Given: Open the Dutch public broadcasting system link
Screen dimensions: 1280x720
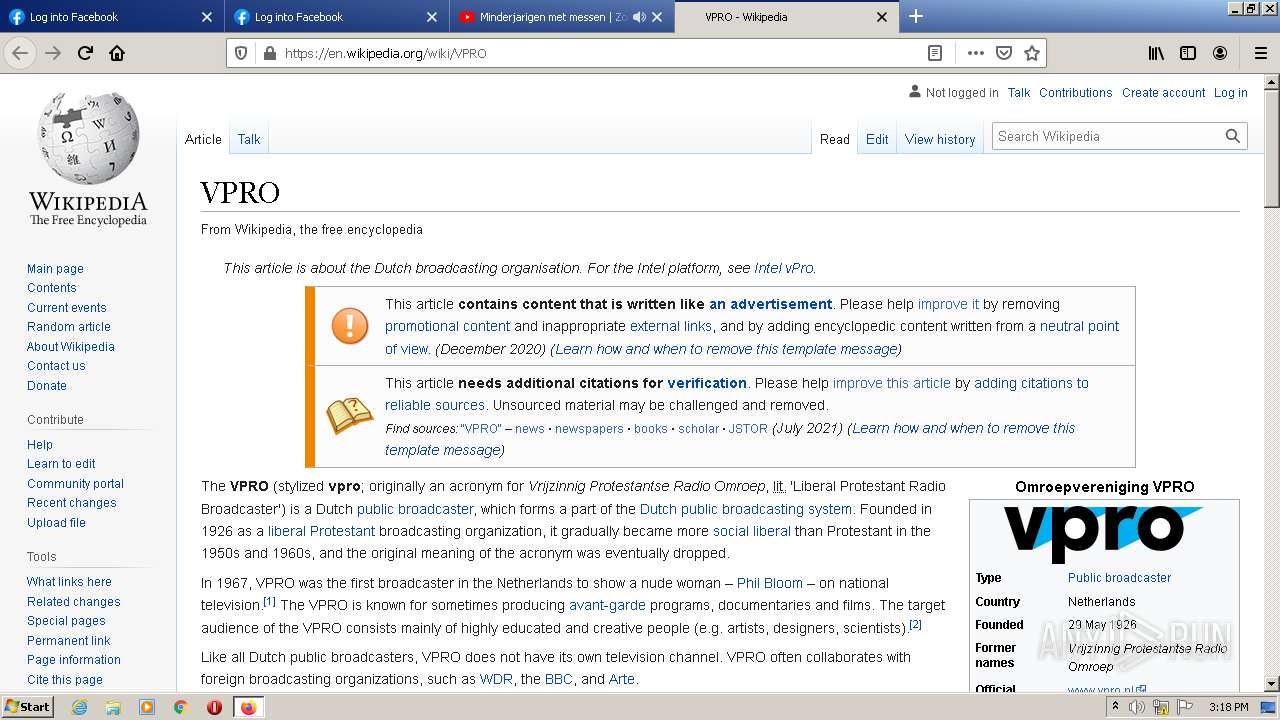Looking at the screenshot, I should (x=745, y=509).
